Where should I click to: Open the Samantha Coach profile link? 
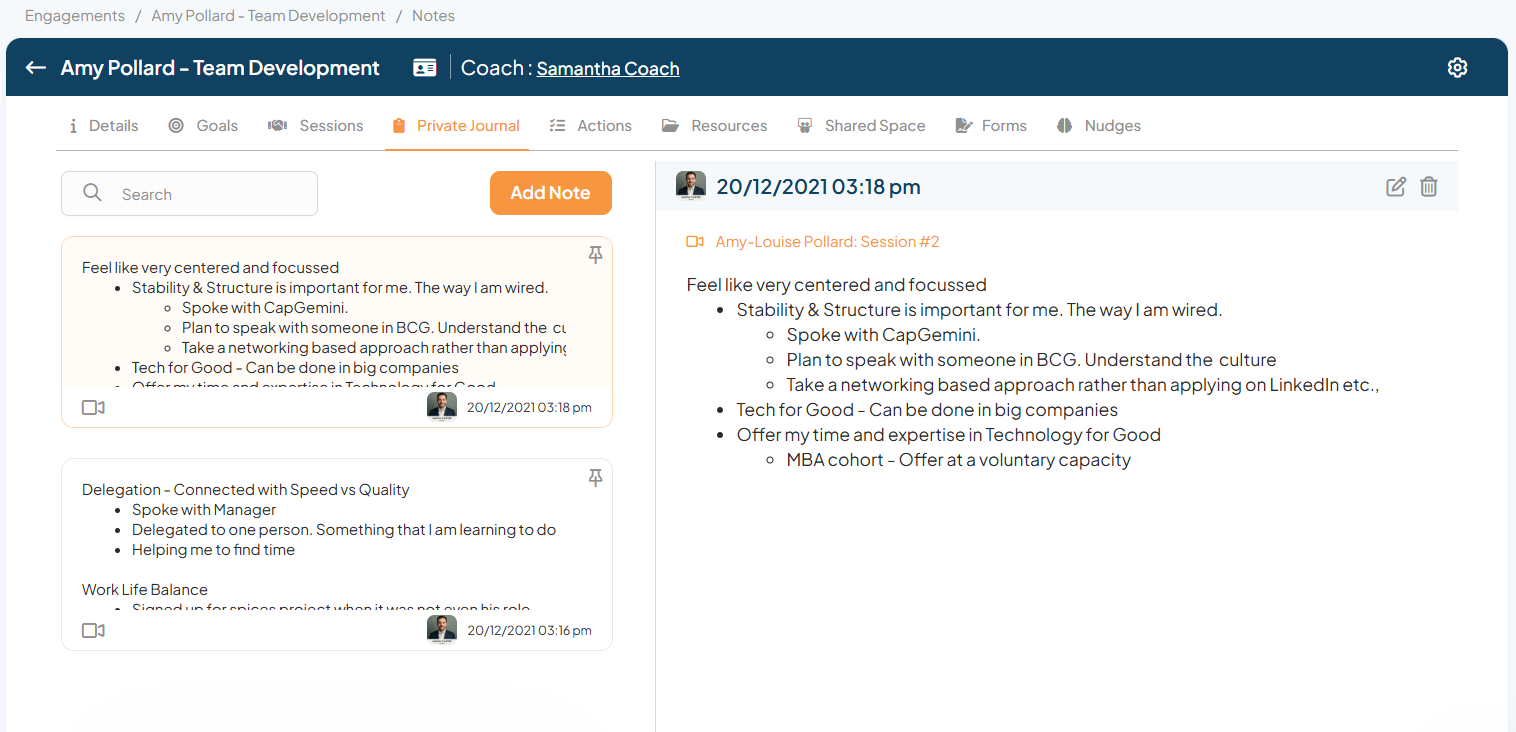pos(608,69)
